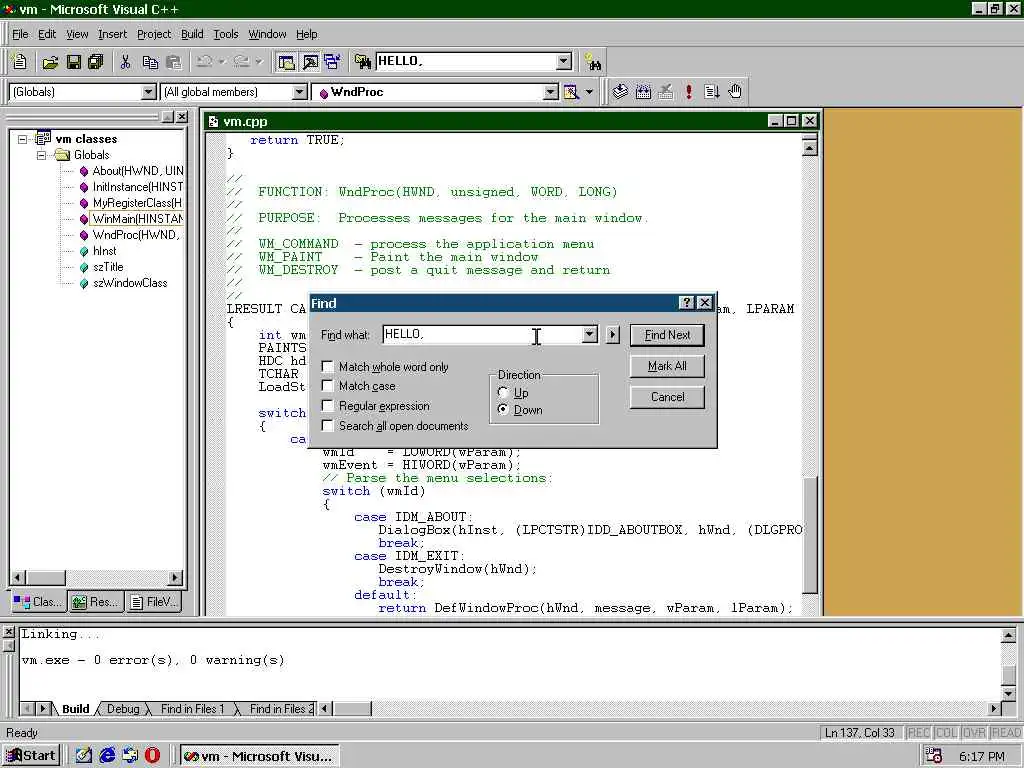This screenshot has width=1024, height=768.
Task: Switch to the FileView workspace tab
Action: point(154,602)
